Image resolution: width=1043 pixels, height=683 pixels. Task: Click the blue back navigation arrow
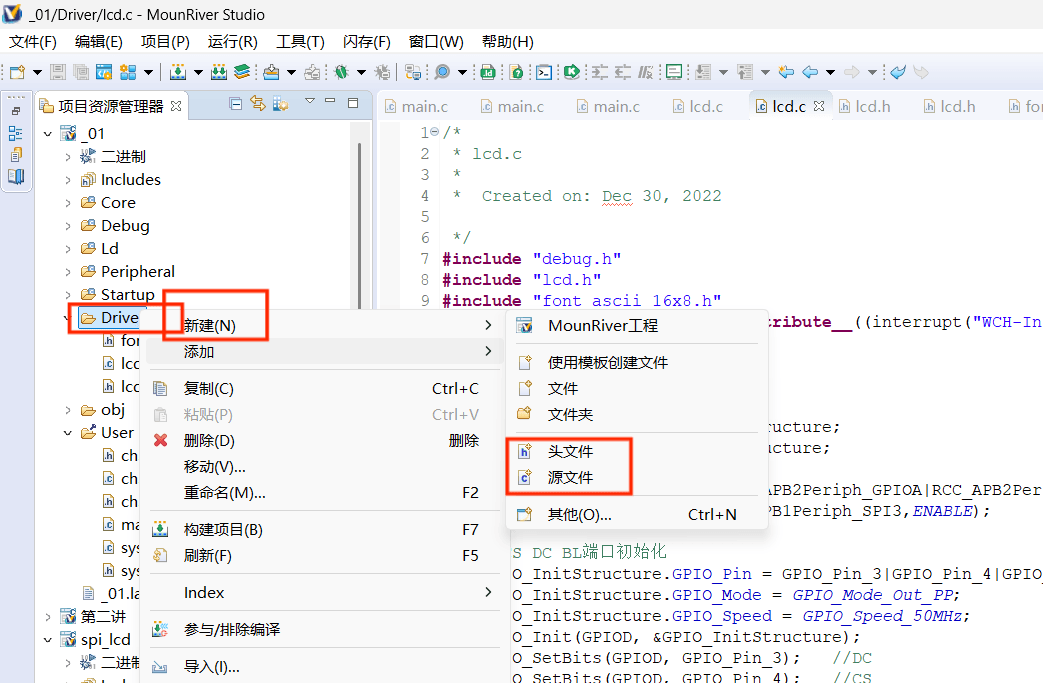click(x=809, y=72)
